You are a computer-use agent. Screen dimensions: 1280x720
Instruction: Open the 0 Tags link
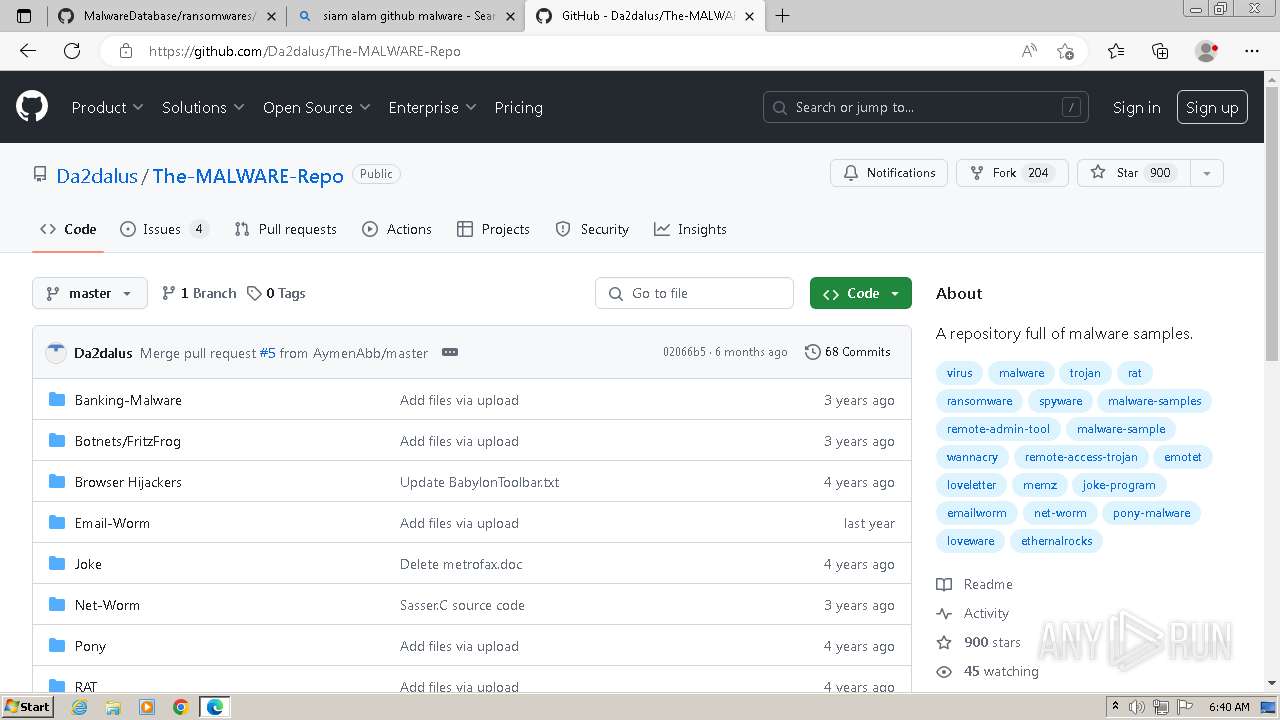coord(277,293)
